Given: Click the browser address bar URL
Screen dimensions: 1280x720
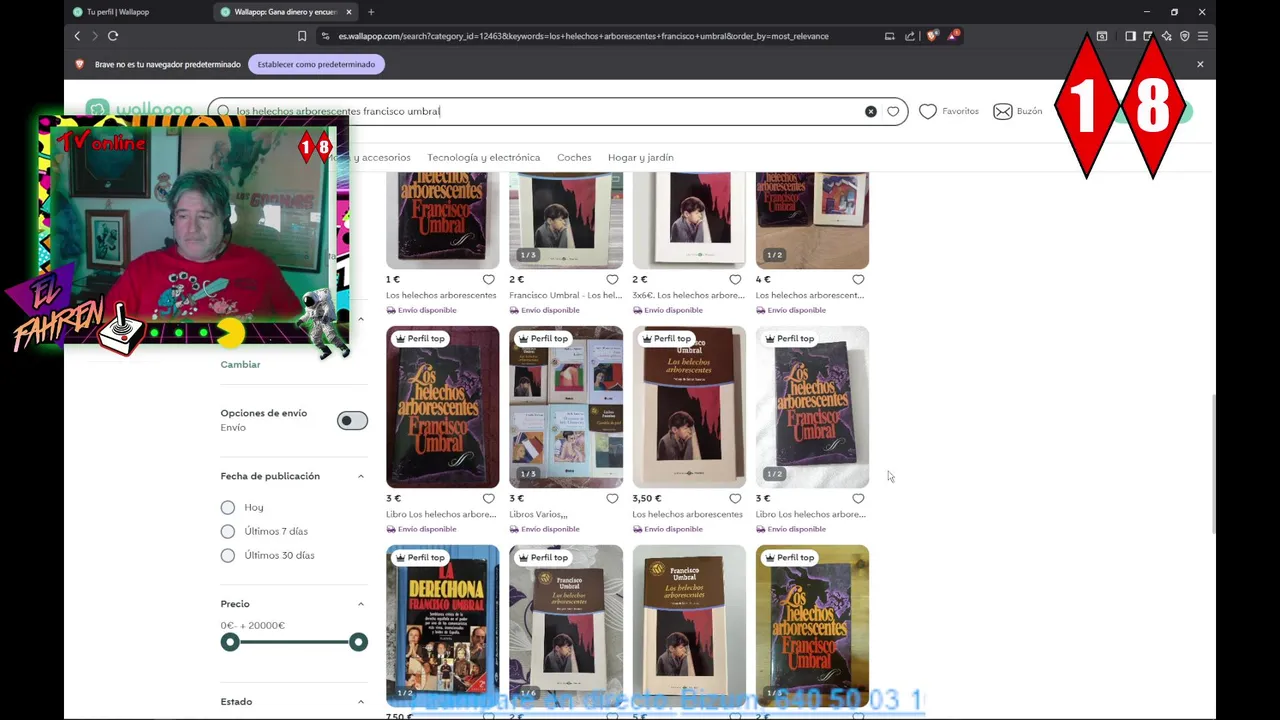Looking at the screenshot, I should coord(583,36).
